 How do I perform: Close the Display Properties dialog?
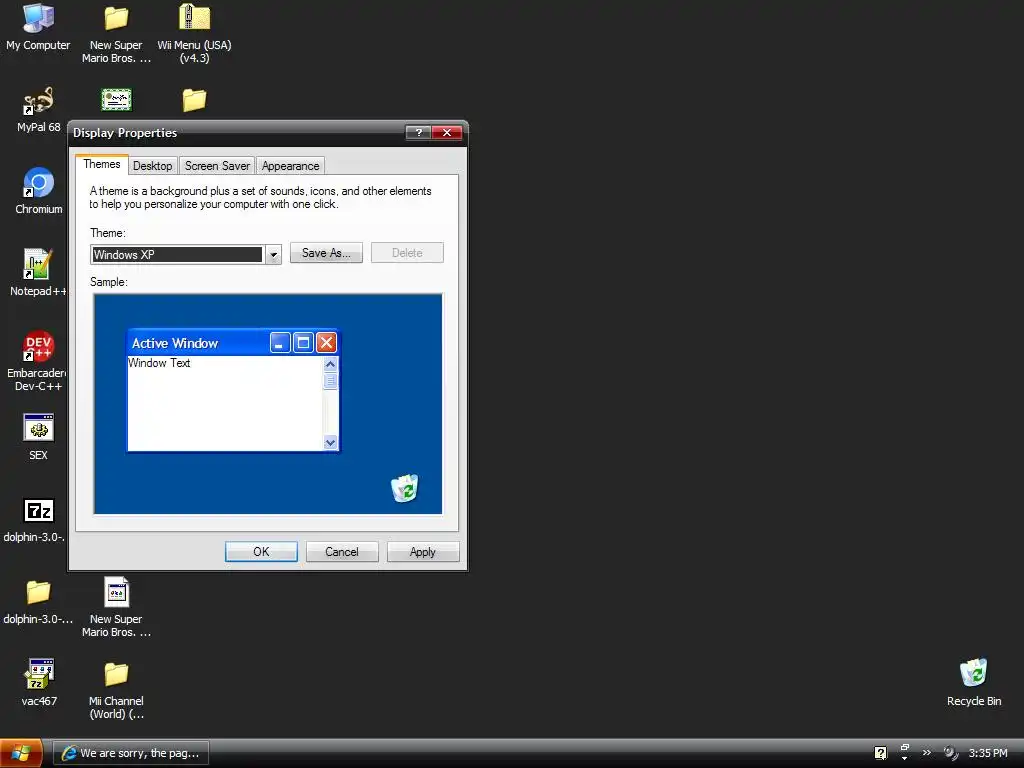click(447, 133)
